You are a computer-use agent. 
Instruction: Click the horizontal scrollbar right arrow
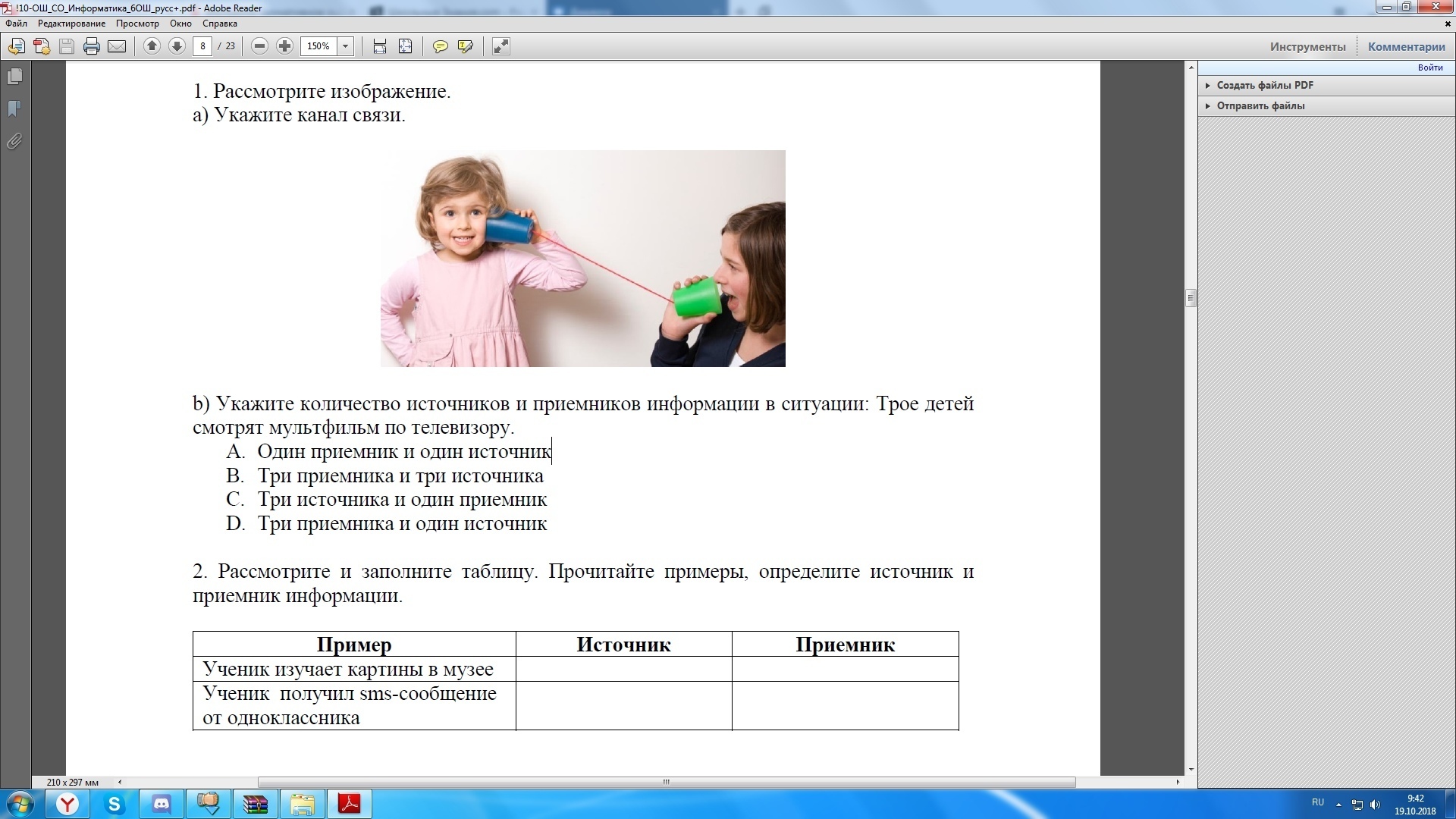(1178, 782)
